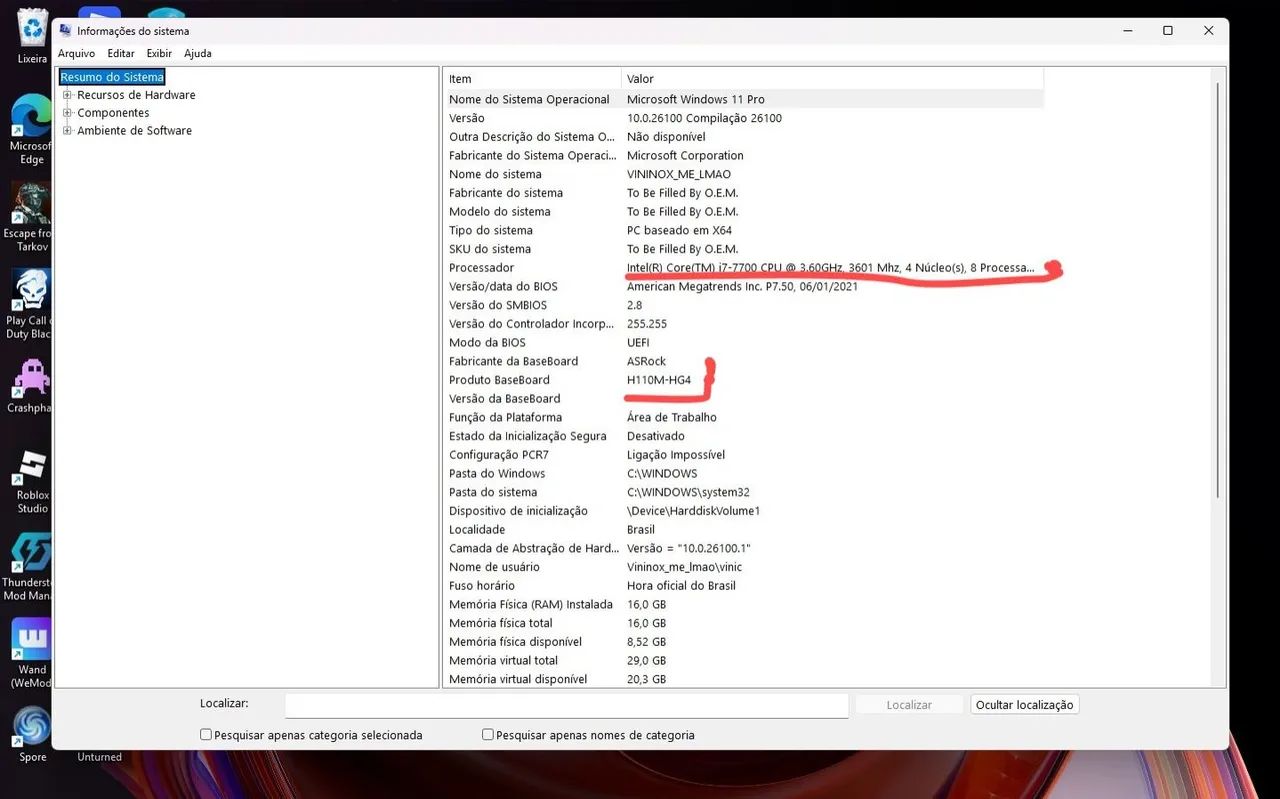Open Wand (WeMod) desktop icon
The width and height of the screenshot is (1280, 799).
click(x=32, y=653)
